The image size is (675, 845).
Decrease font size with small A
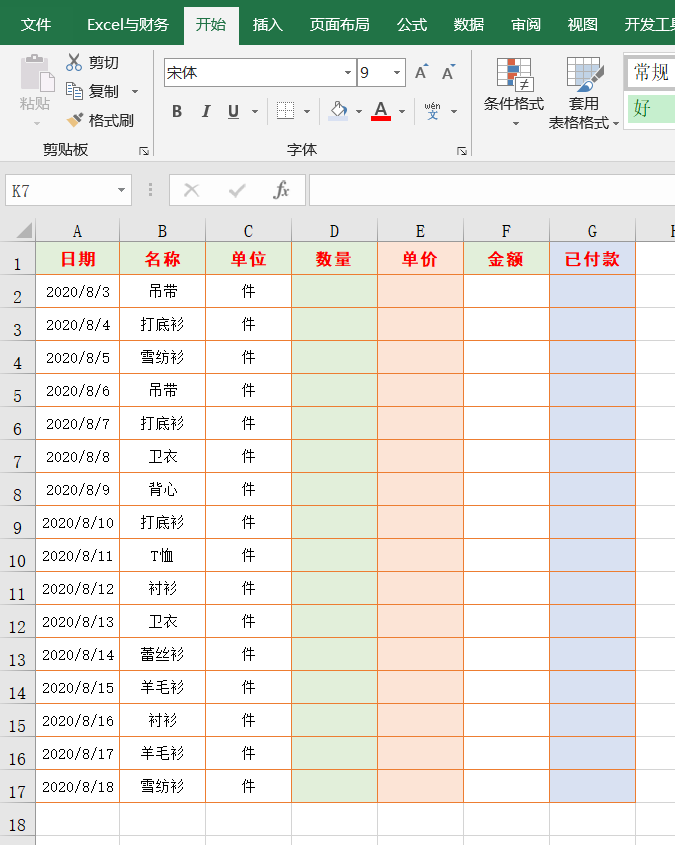448,72
